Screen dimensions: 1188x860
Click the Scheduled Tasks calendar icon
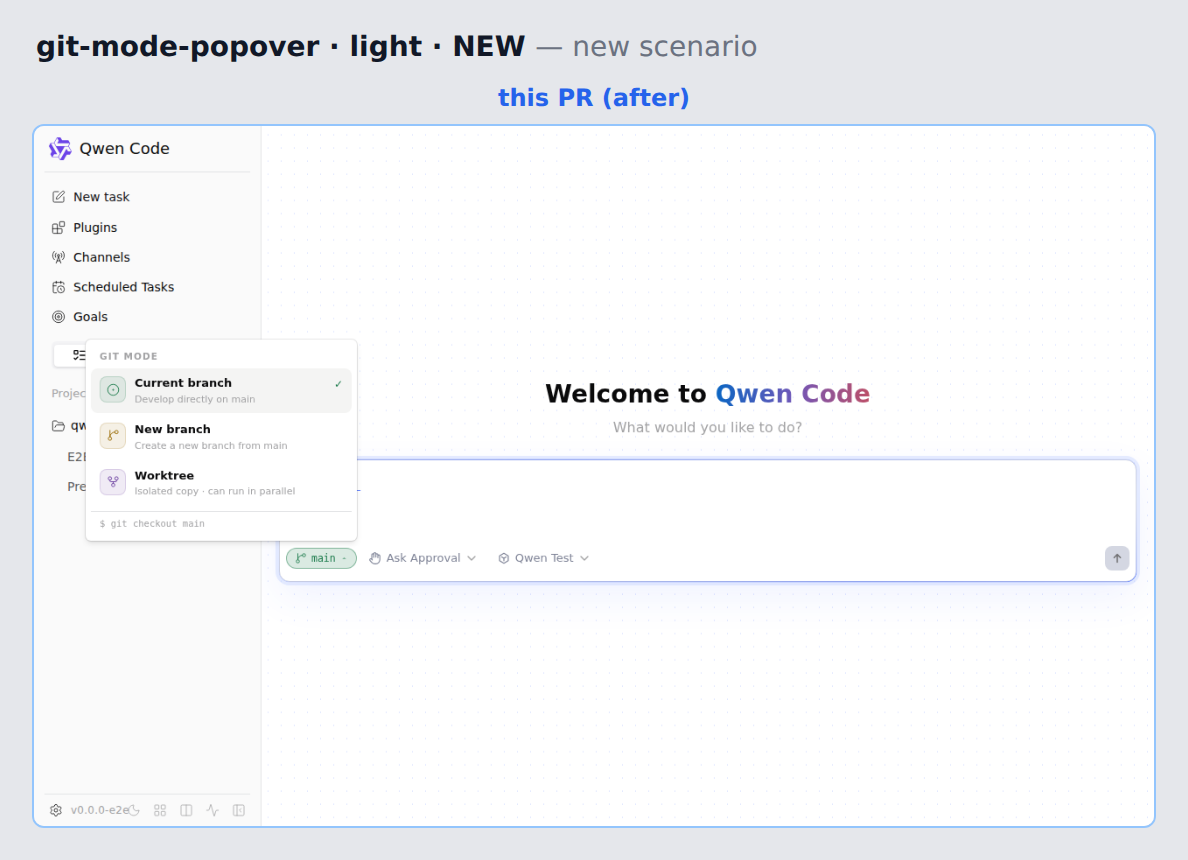click(x=58, y=287)
